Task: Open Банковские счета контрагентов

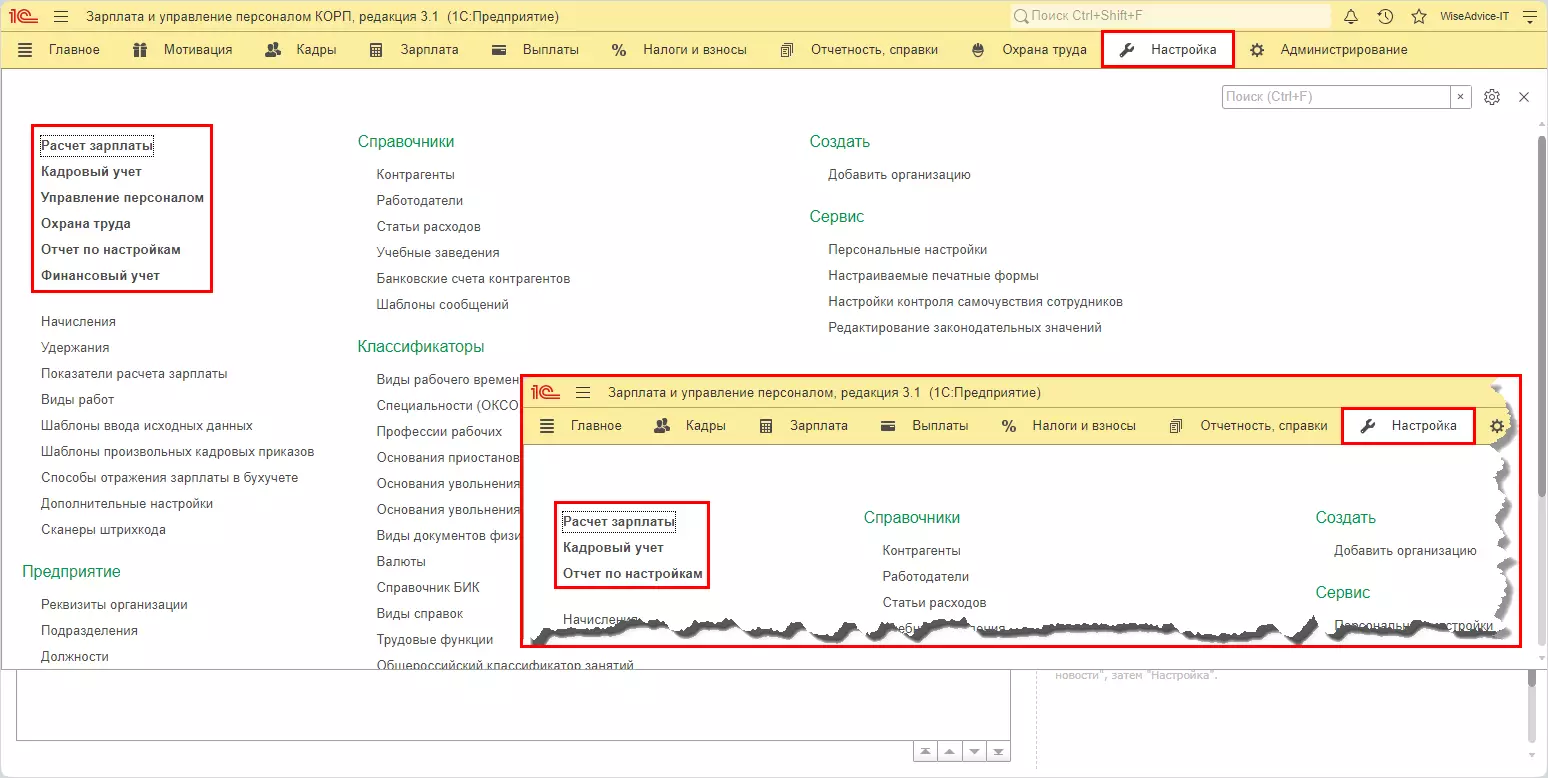Action: coord(473,279)
